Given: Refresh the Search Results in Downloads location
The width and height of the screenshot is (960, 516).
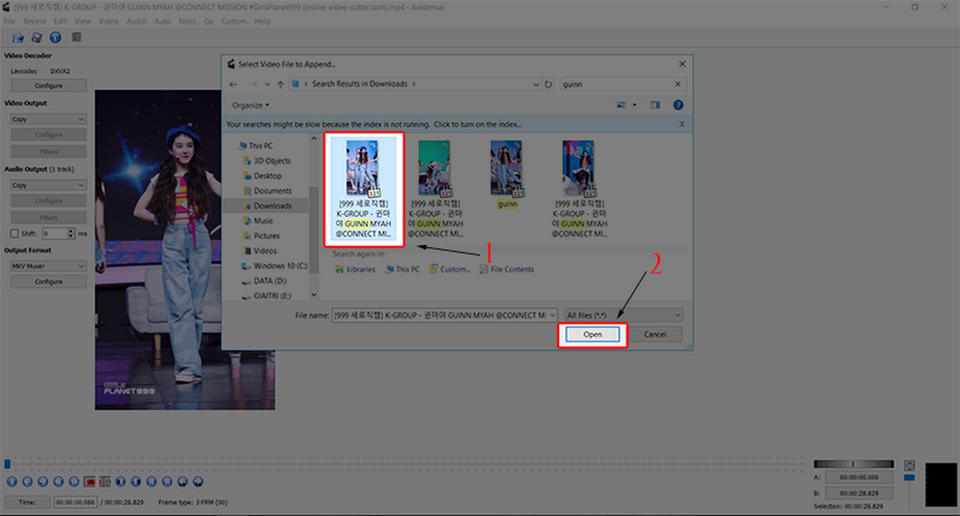Looking at the screenshot, I should [549, 84].
